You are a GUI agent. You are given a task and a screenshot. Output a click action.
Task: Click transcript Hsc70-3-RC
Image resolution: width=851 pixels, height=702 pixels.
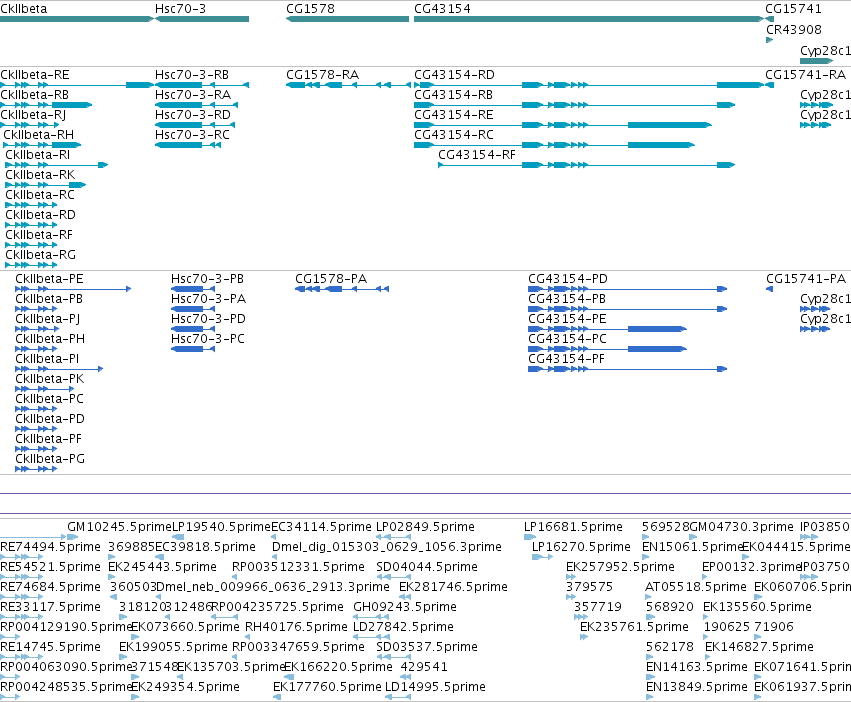point(188,145)
